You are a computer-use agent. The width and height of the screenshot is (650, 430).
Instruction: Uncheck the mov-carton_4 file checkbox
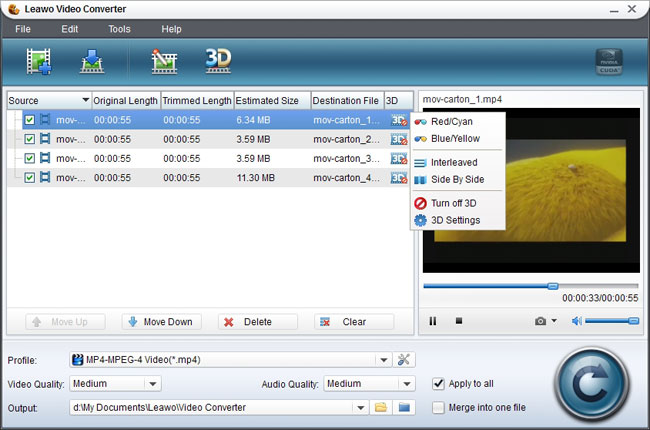click(29, 177)
